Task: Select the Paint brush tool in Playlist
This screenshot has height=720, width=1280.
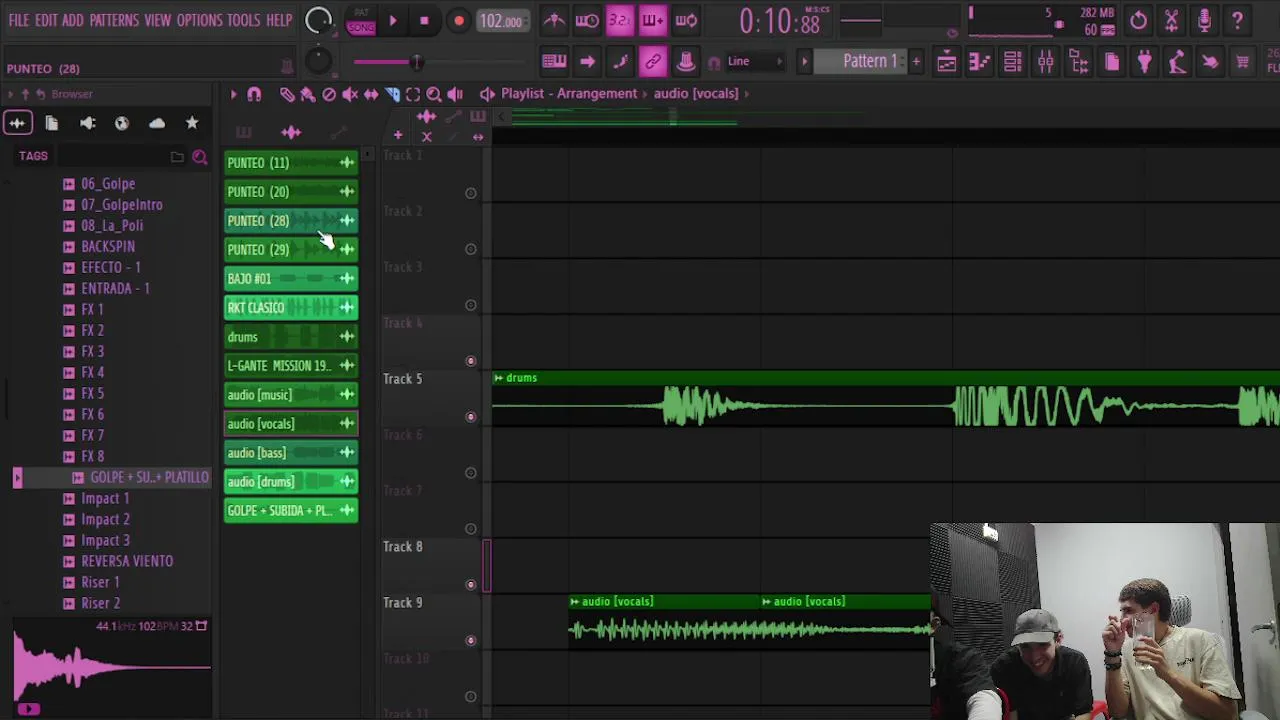Action: [x=308, y=94]
